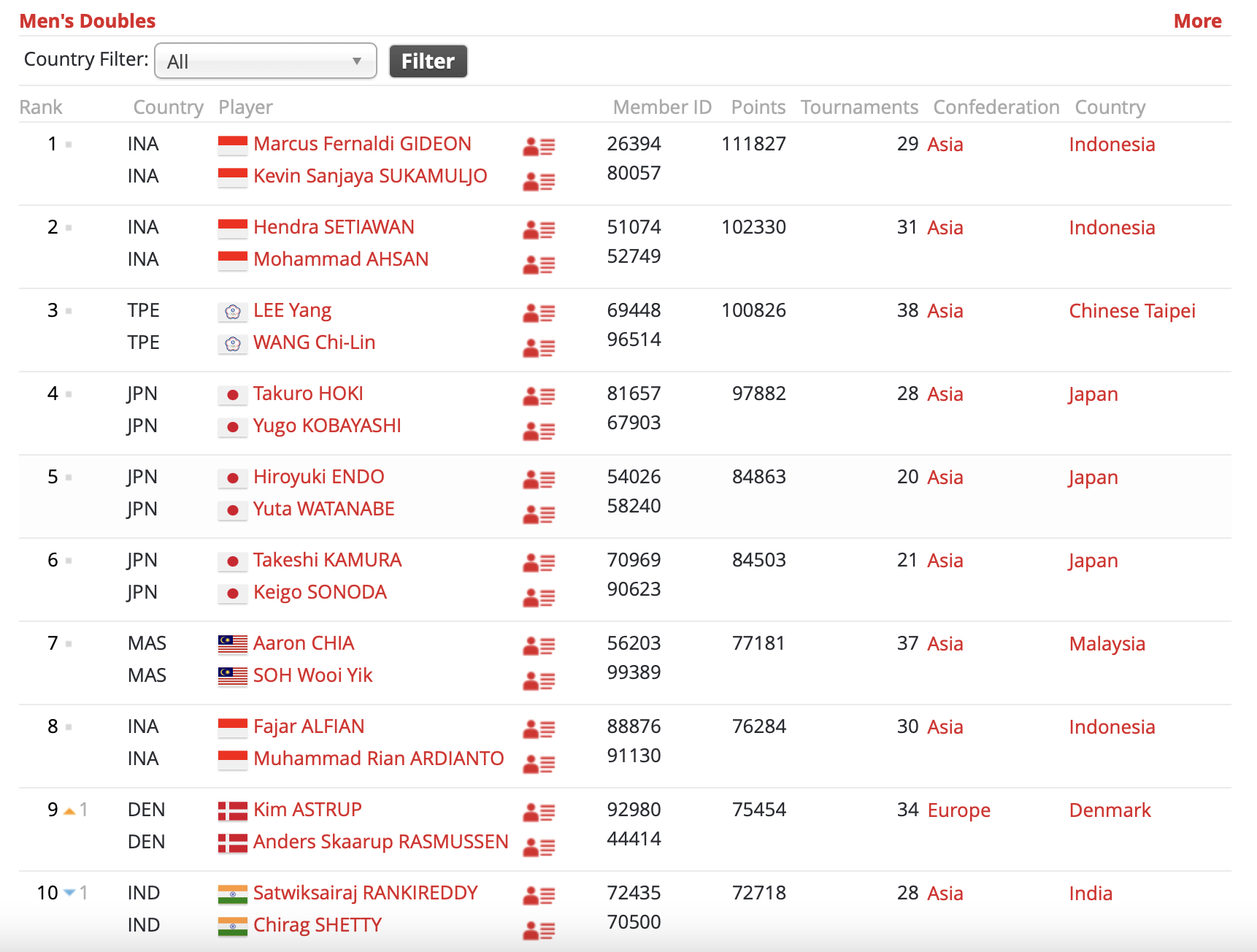Open the Country Filter dropdown

266,61
